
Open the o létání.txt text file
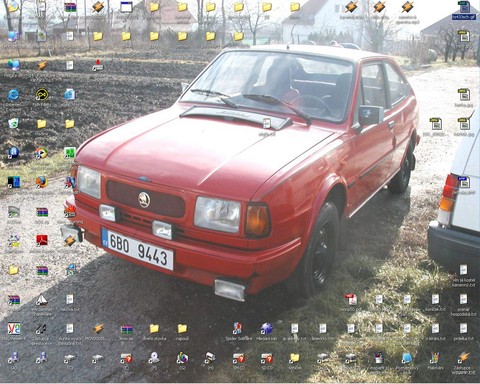click(x=435, y=329)
